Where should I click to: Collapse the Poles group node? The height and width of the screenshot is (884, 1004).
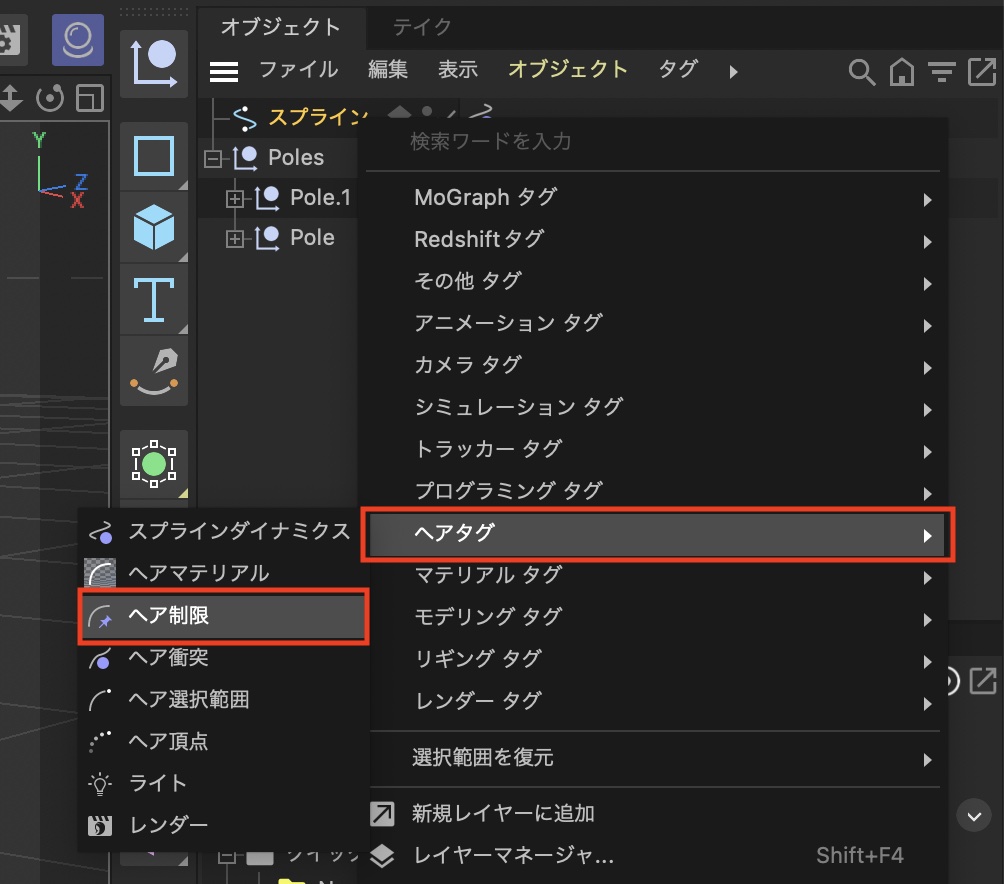(x=212, y=158)
